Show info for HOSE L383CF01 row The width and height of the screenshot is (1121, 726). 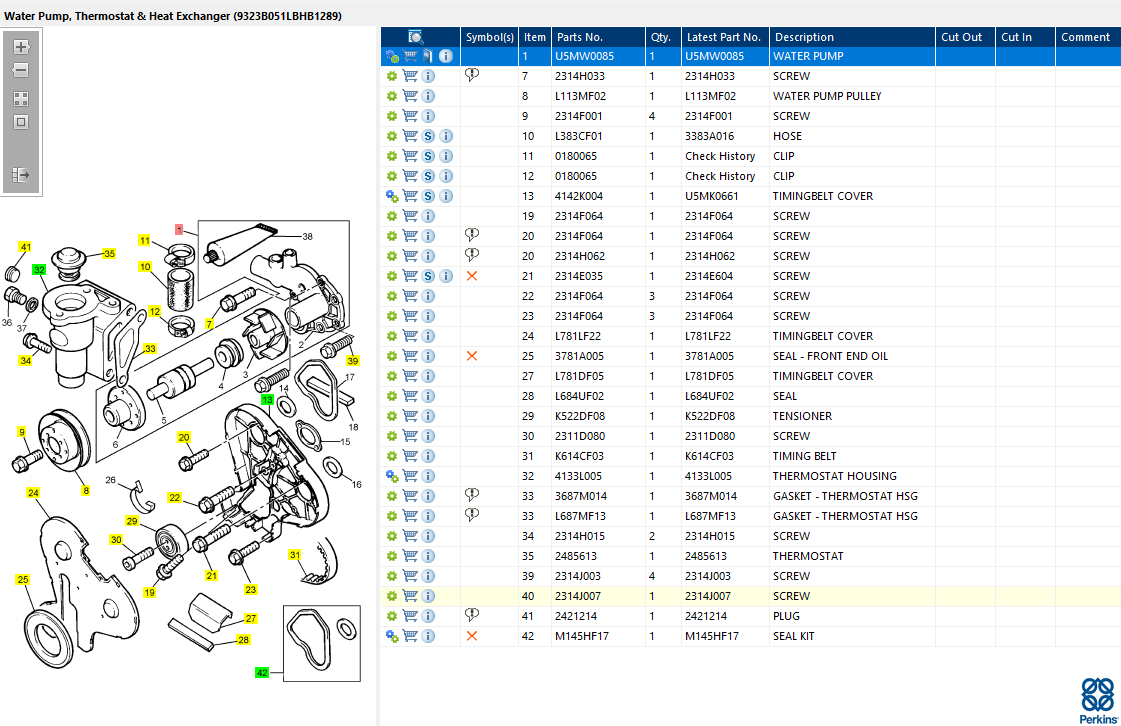click(x=445, y=136)
